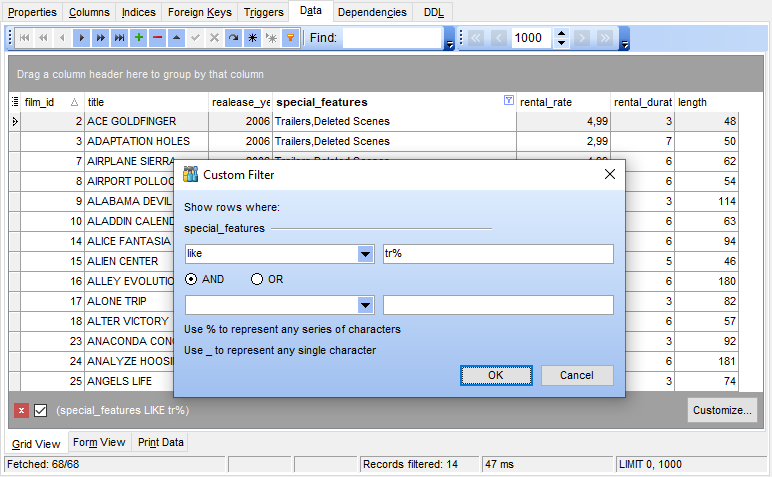Select the AND radio button
The height and width of the screenshot is (477, 772).
(x=191, y=279)
